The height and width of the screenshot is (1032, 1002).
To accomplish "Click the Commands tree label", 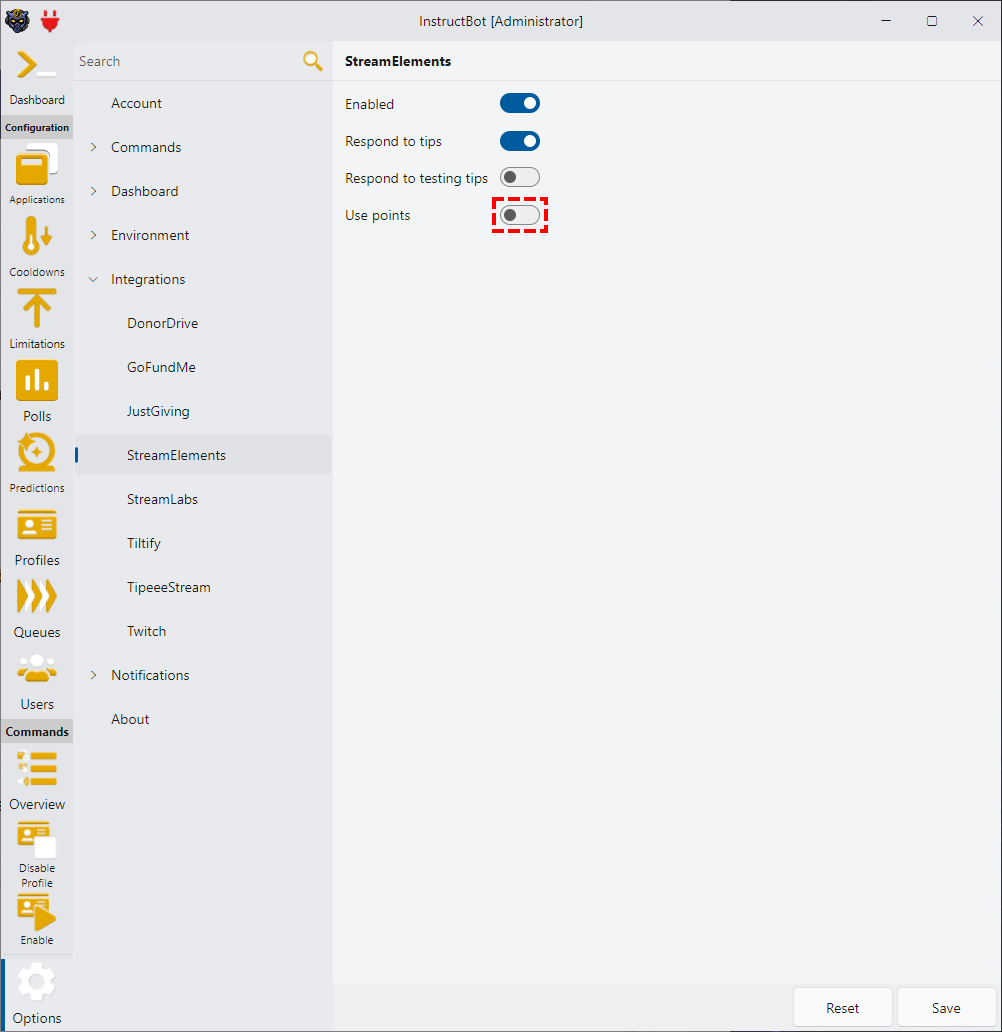I will pyautogui.click(x=146, y=147).
